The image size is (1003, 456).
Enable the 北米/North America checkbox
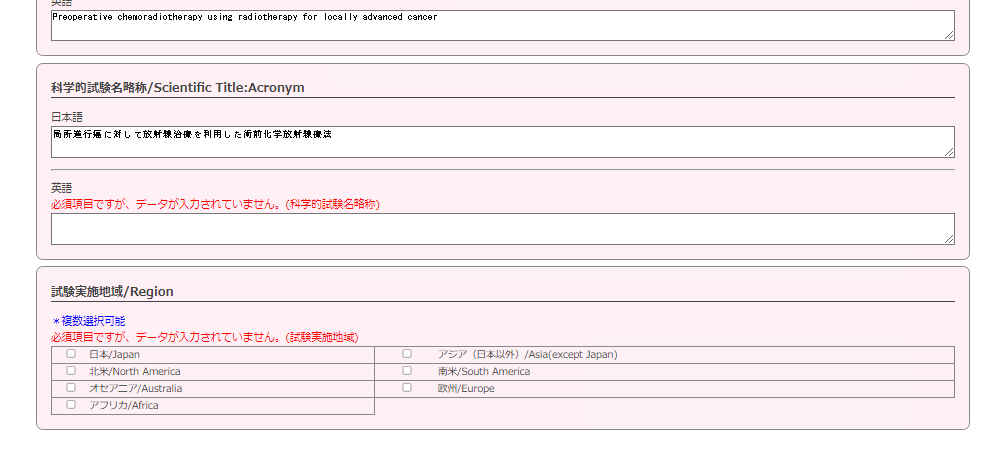coord(71,371)
